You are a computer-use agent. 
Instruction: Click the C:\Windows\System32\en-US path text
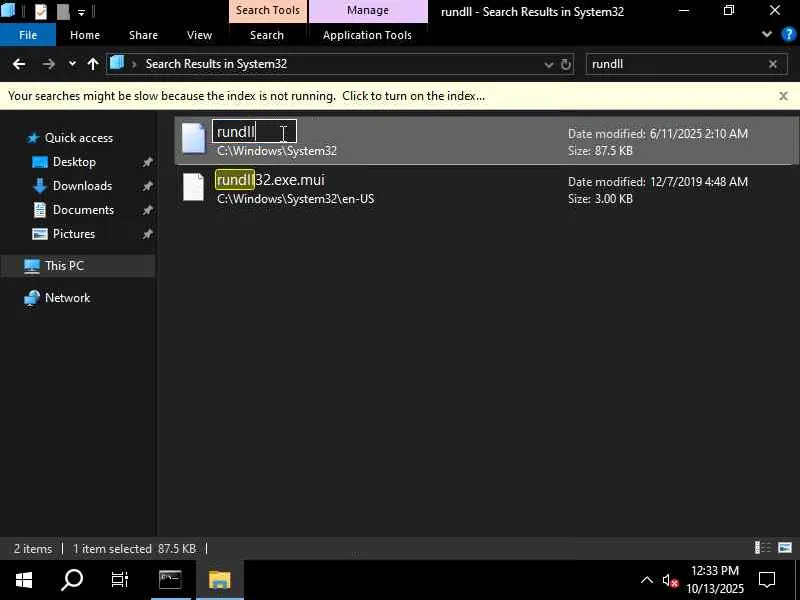[295, 199]
